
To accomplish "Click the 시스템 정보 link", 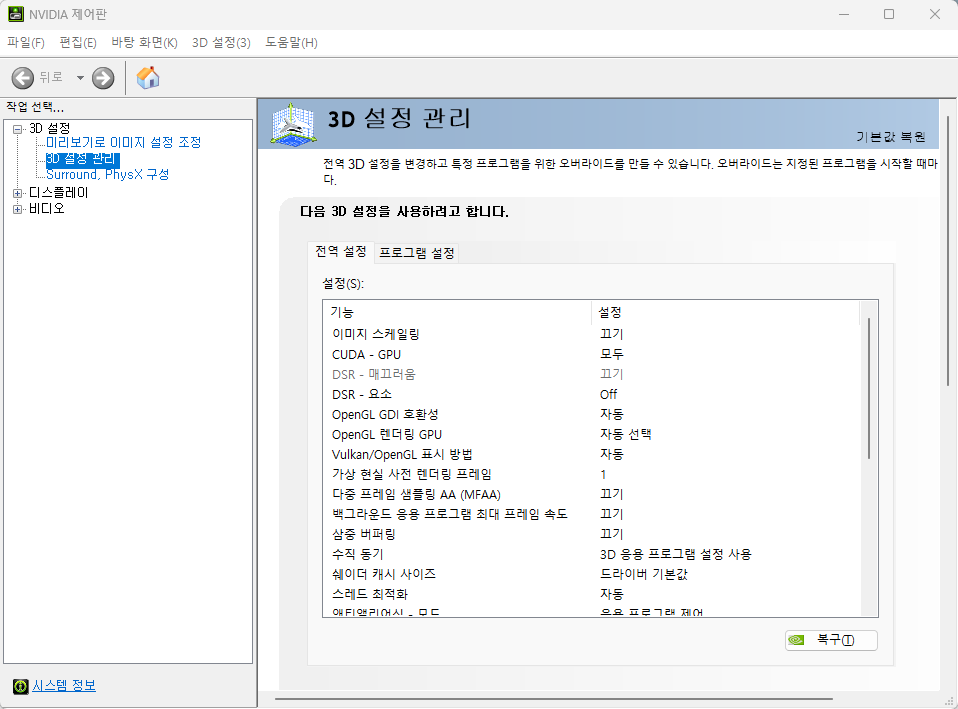I will pos(64,686).
